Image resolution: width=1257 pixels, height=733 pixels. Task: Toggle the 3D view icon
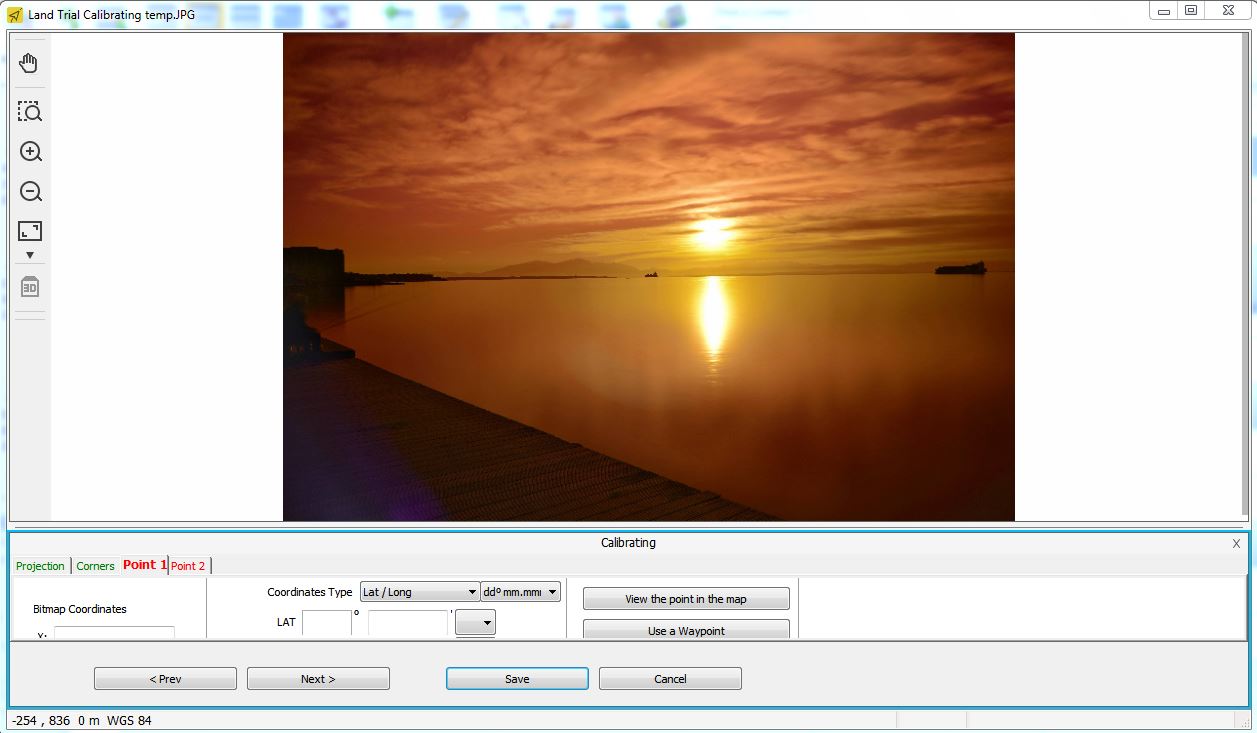point(30,288)
